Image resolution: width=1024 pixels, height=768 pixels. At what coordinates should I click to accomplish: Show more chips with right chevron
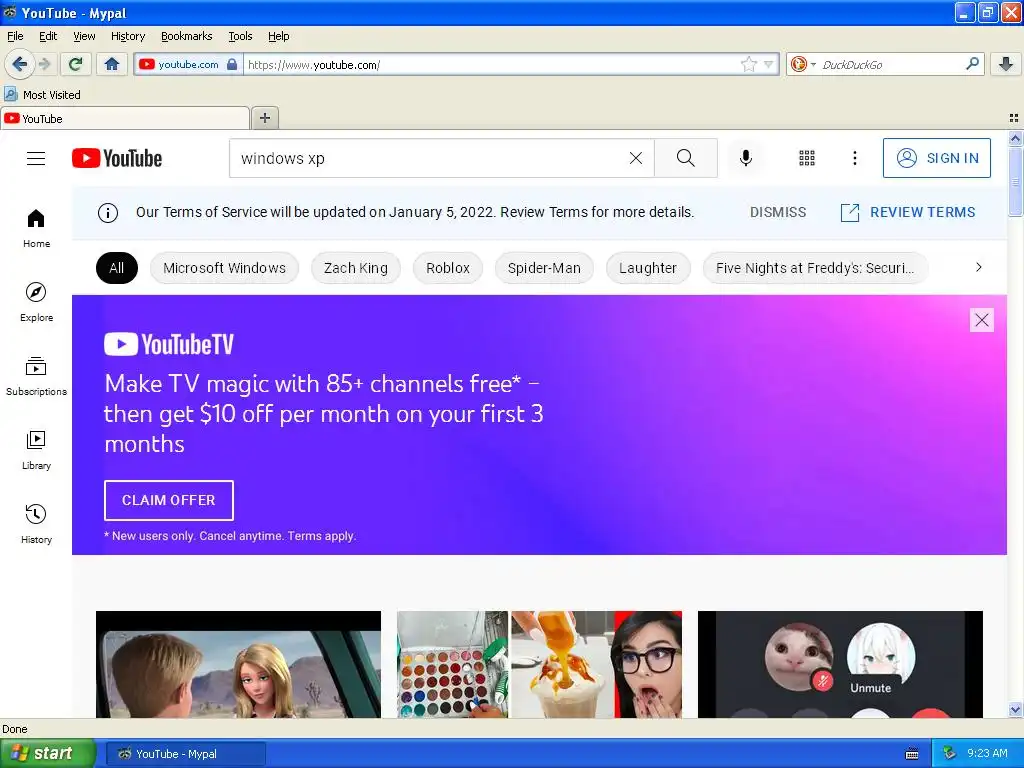tap(978, 267)
